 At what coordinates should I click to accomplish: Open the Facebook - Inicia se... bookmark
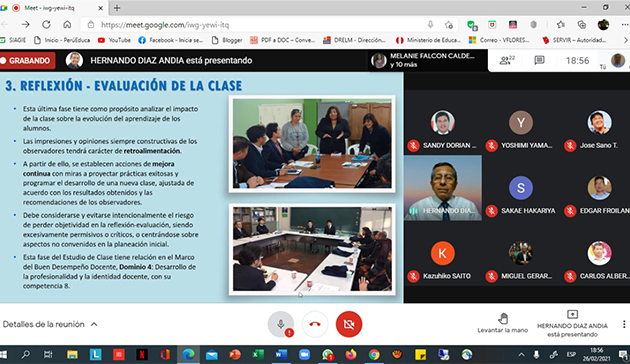[171, 40]
